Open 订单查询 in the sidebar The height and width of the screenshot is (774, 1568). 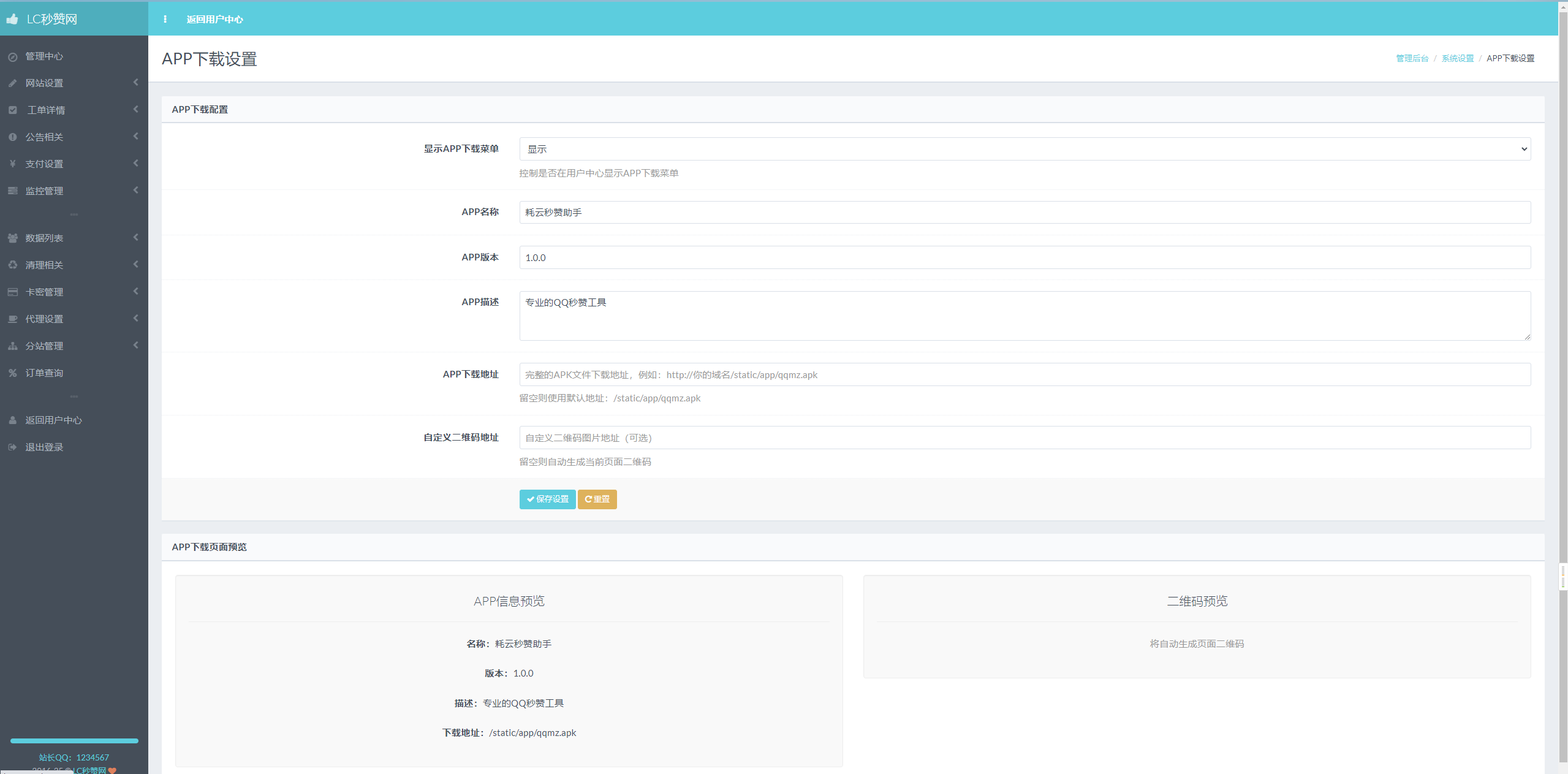pyautogui.click(x=44, y=373)
